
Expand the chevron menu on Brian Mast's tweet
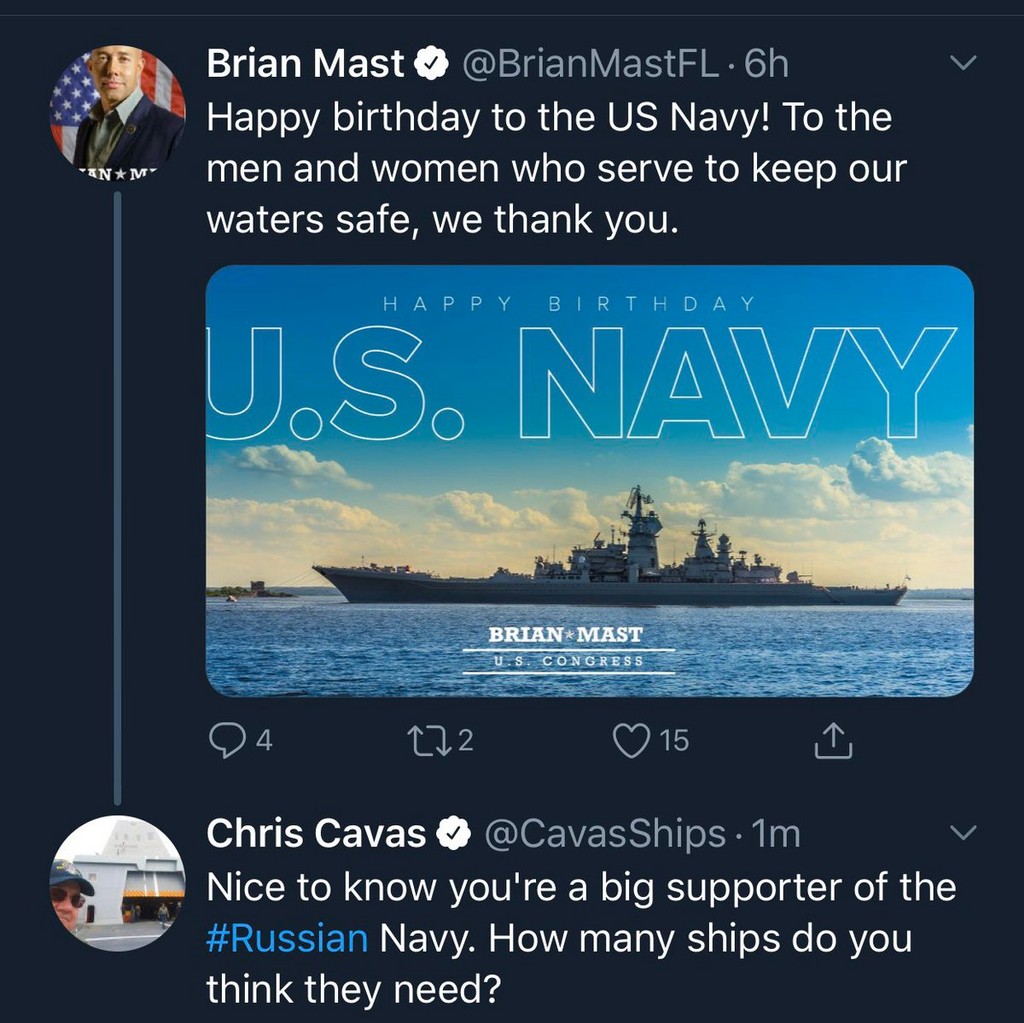tap(961, 64)
